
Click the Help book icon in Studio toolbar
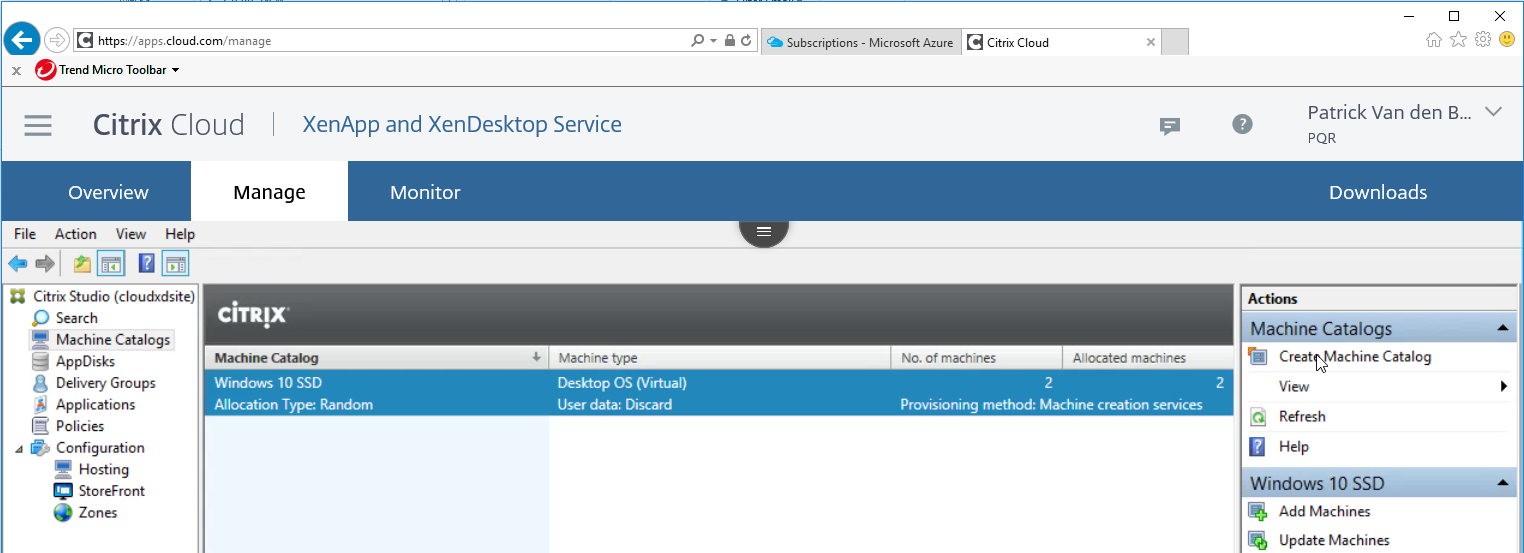point(147,264)
